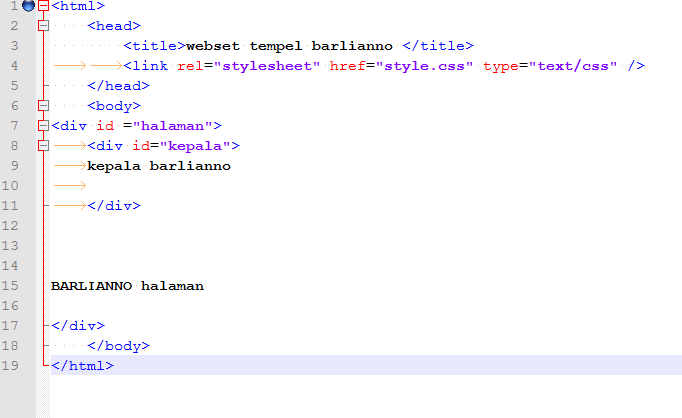
Task: Click the opening html tag
Action: [x=78, y=6]
